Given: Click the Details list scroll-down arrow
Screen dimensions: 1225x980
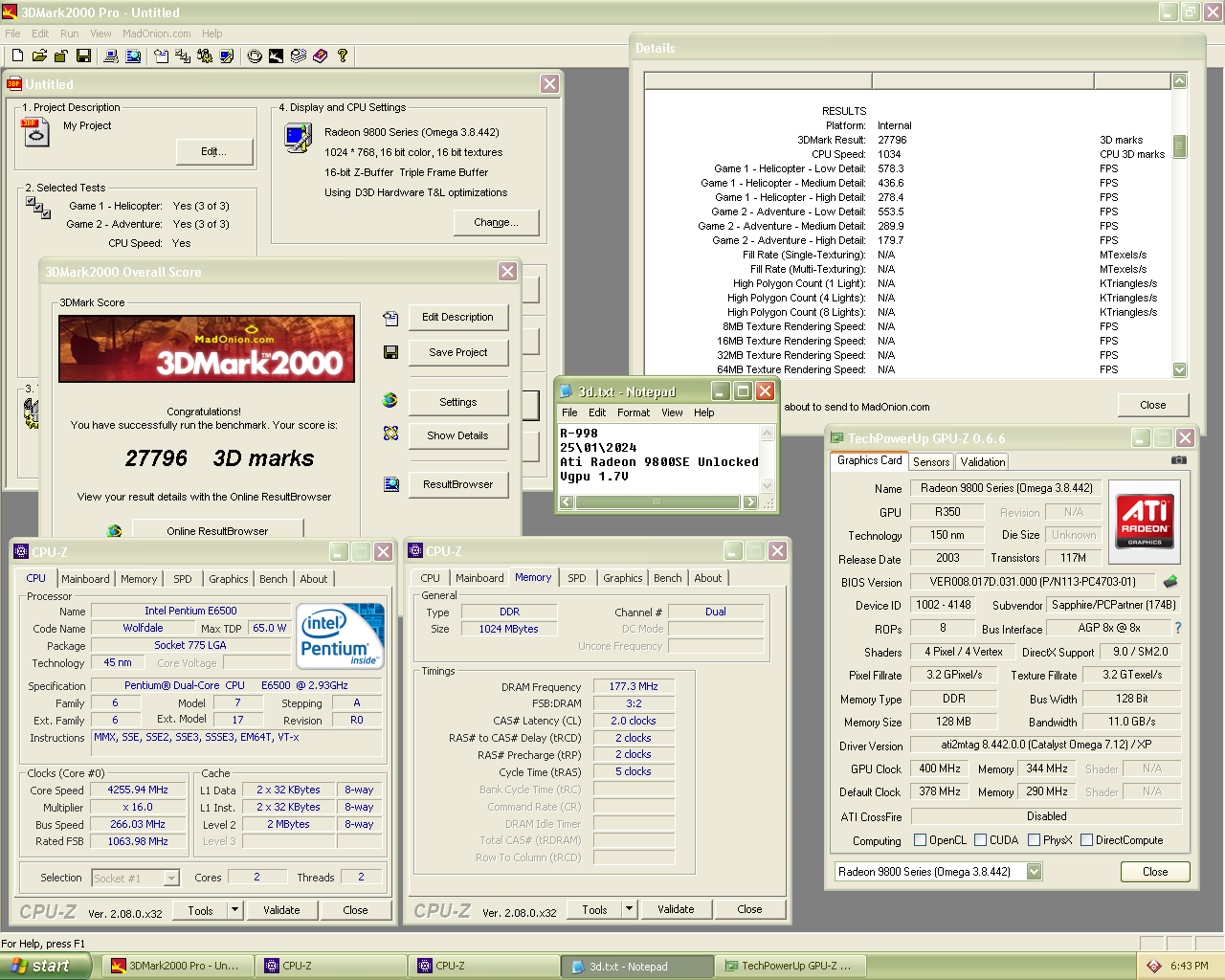Looking at the screenshot, I should tap(1179, 369).
